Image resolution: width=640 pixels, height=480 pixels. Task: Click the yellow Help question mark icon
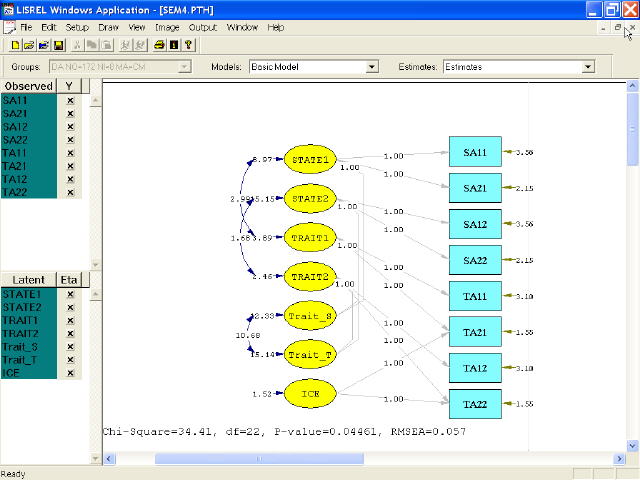pos(188,45)
